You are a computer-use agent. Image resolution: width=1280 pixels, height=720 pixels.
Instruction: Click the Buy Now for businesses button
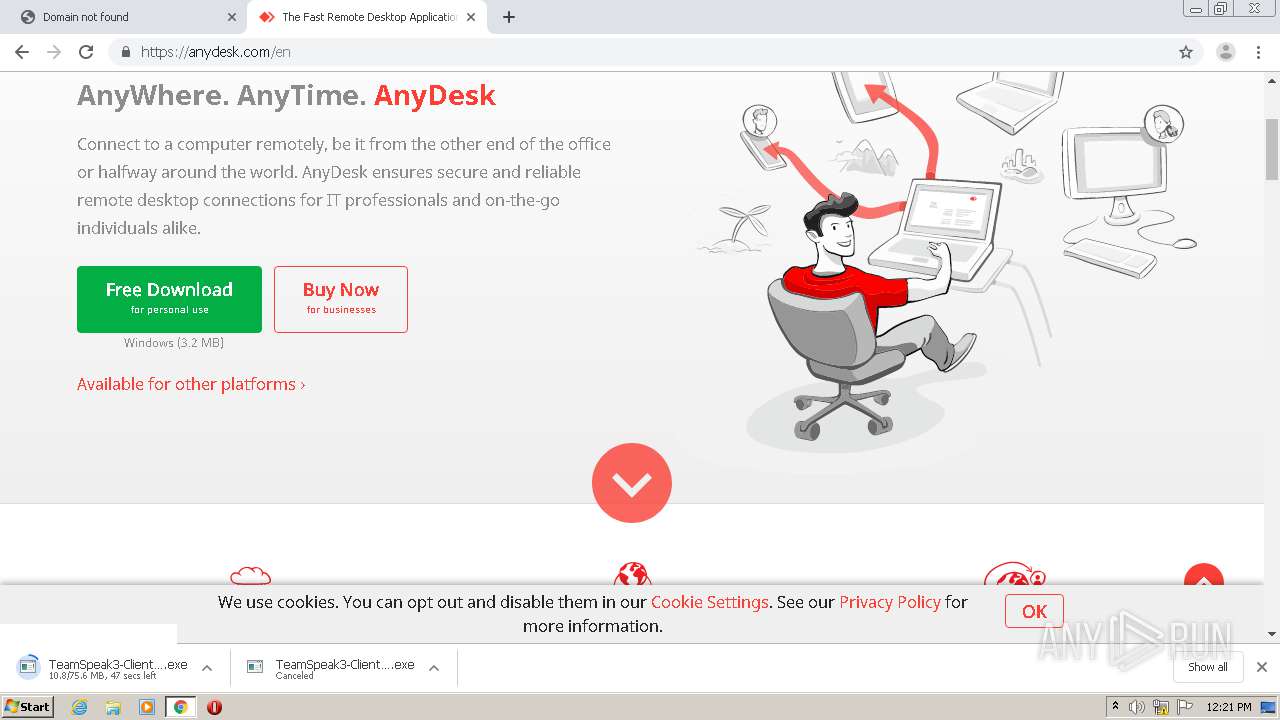tap(341, 299)
